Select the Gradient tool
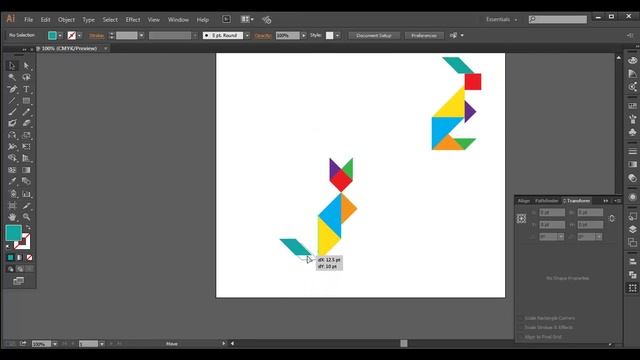This screenshot has width=640, height=360. tap(26, 170)
